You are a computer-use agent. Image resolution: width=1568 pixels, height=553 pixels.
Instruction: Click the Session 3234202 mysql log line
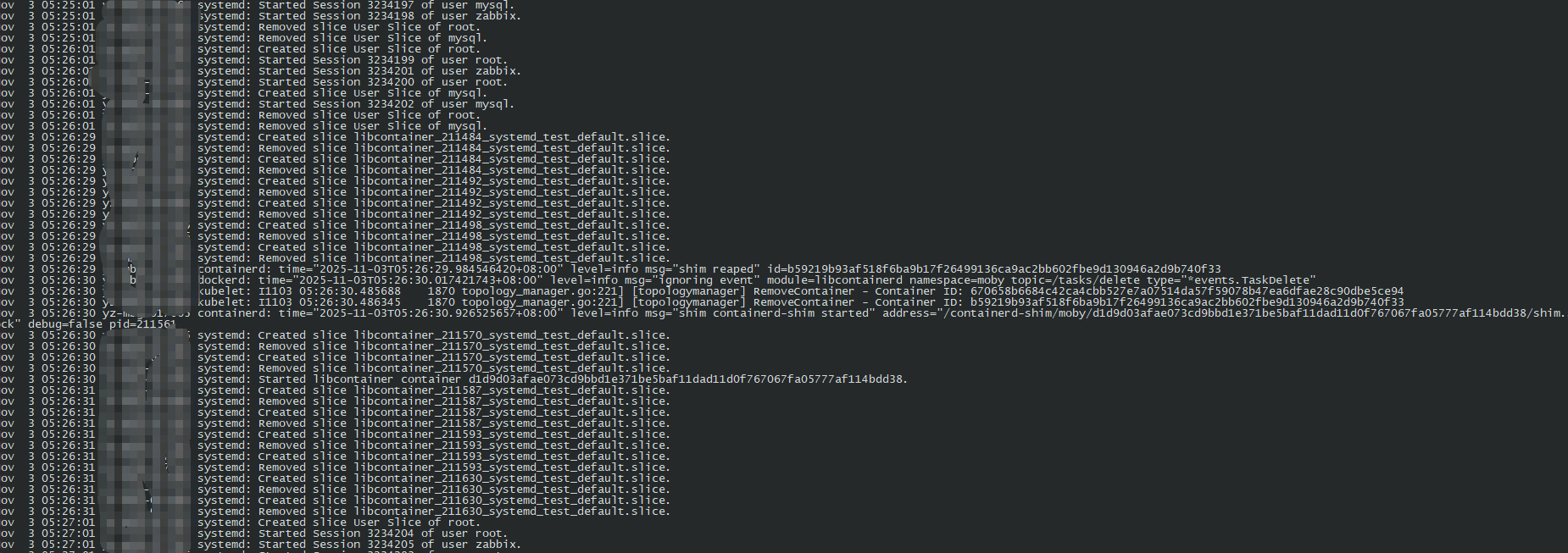point(356,104)
